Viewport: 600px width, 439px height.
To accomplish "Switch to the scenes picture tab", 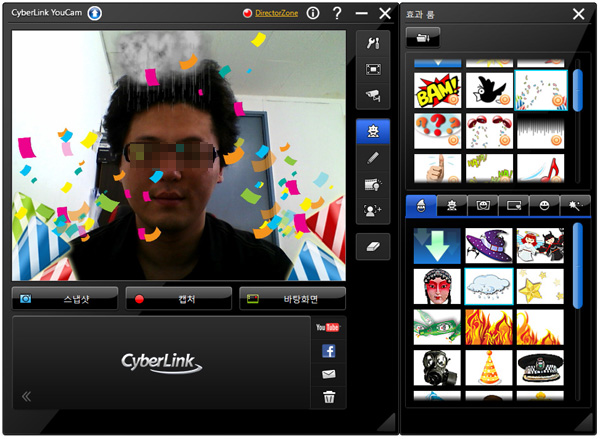I will point(514,206).
